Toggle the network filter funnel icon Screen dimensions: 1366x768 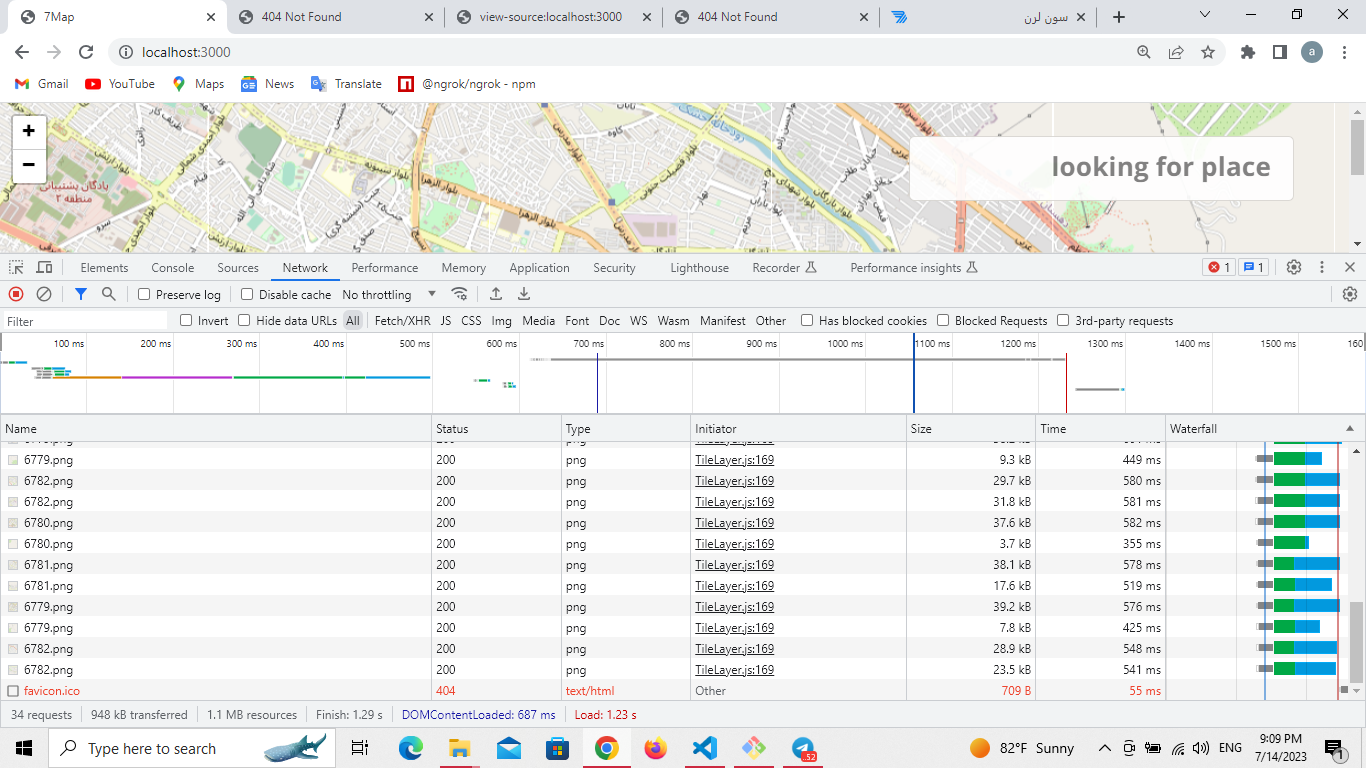point(81,294)
